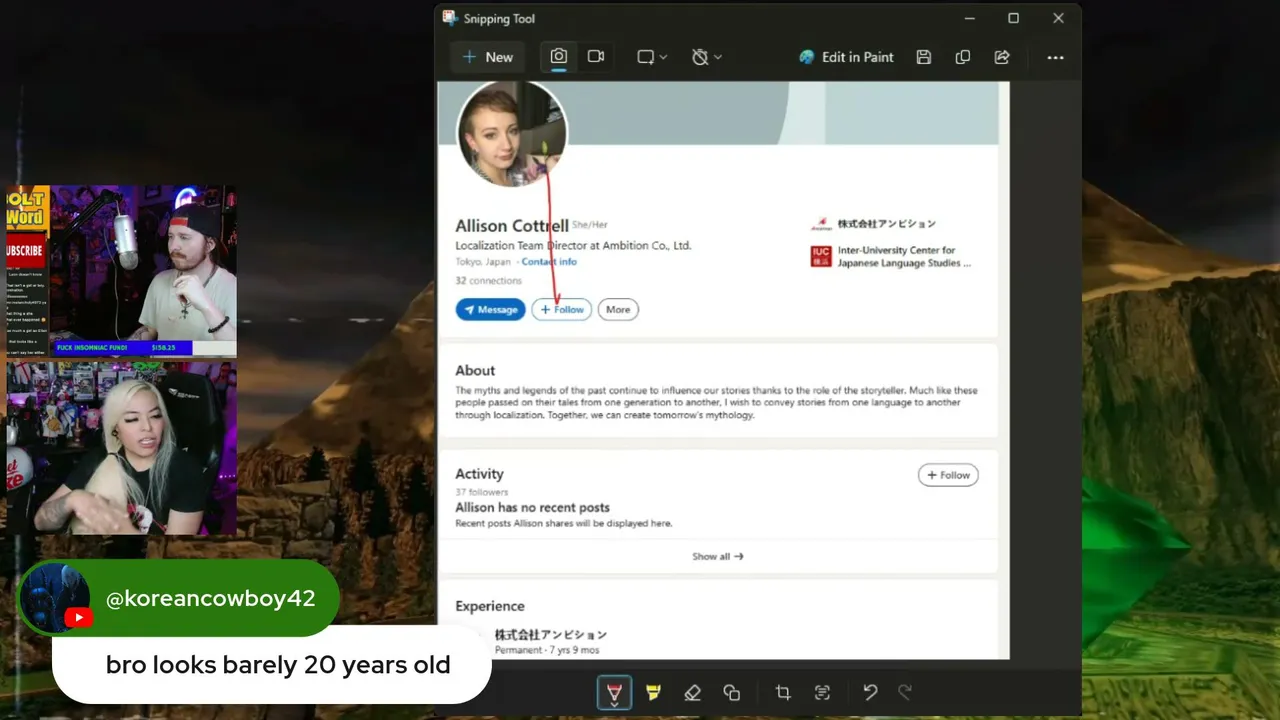Click the IUC school logo icon
The height and width of the screenshot is (720, 1280).
click(821, 256)
